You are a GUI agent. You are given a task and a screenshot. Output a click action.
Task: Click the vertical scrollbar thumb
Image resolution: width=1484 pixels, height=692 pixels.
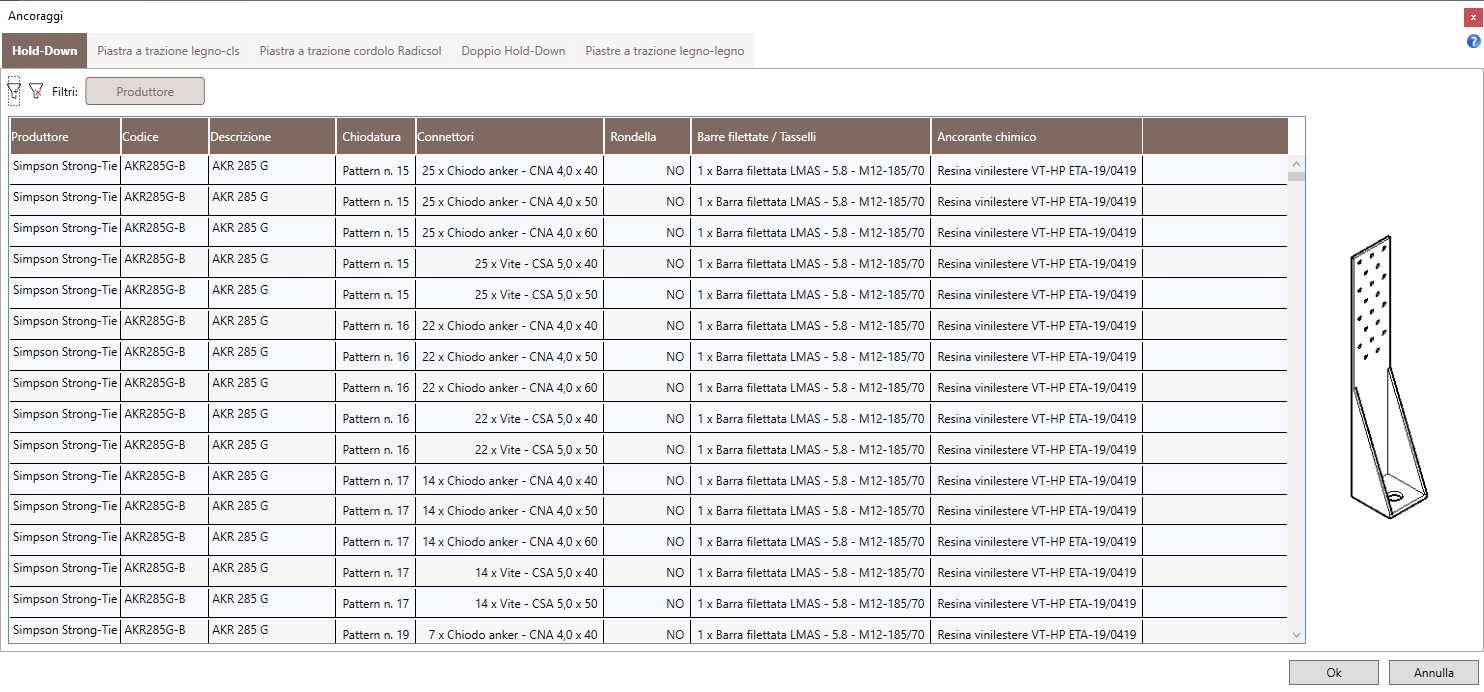[x=1297, y=176]
